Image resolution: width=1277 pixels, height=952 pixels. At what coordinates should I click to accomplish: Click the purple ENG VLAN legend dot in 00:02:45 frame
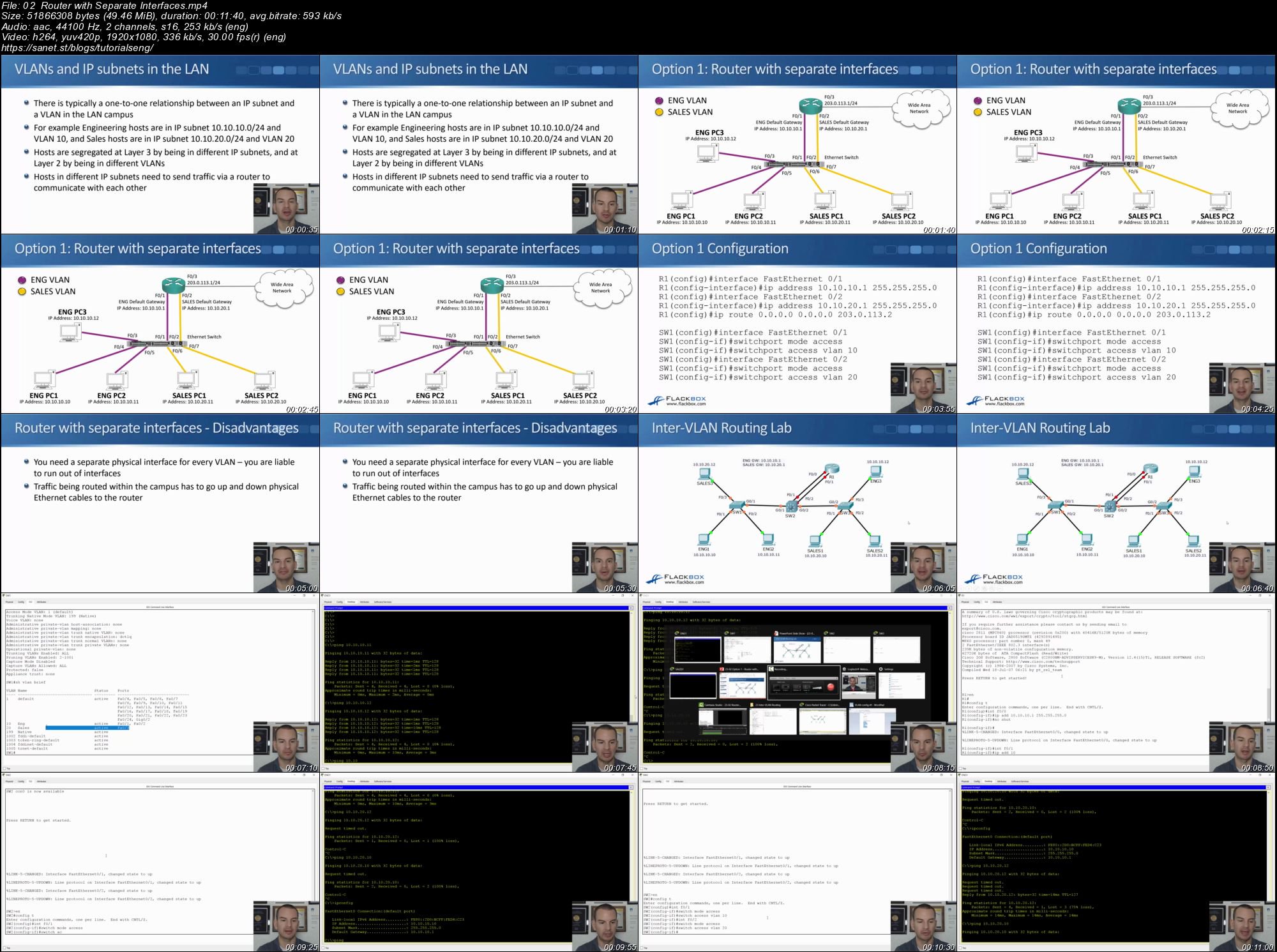[x=22, y=280]
